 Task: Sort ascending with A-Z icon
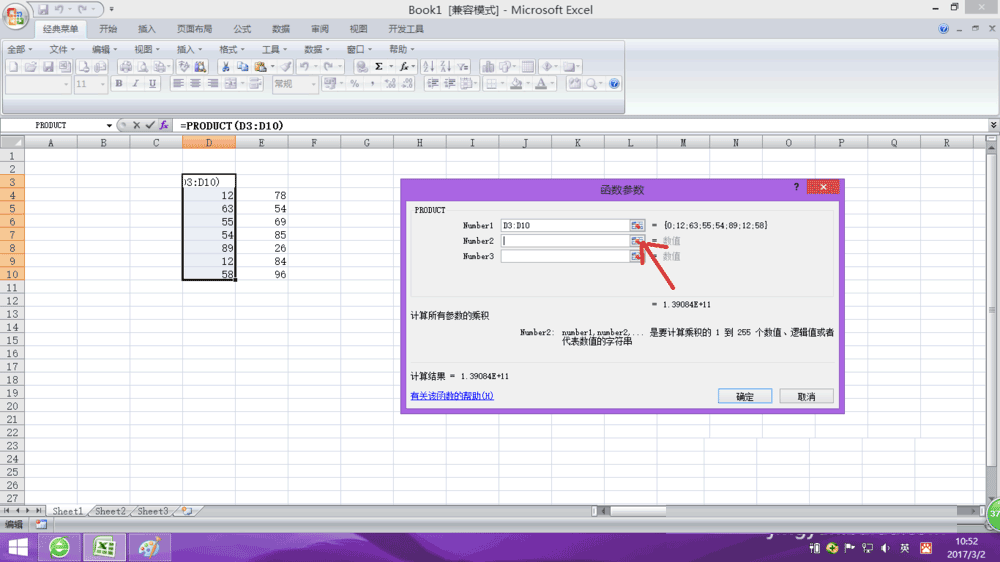pyautogui.click(x=429, y=66)
